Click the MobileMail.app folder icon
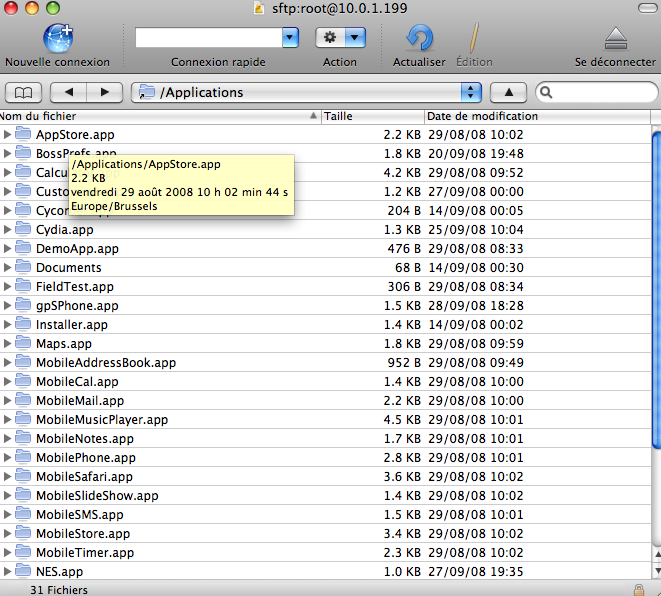Viewport: 661px width, 596px height. pos(23,400)
